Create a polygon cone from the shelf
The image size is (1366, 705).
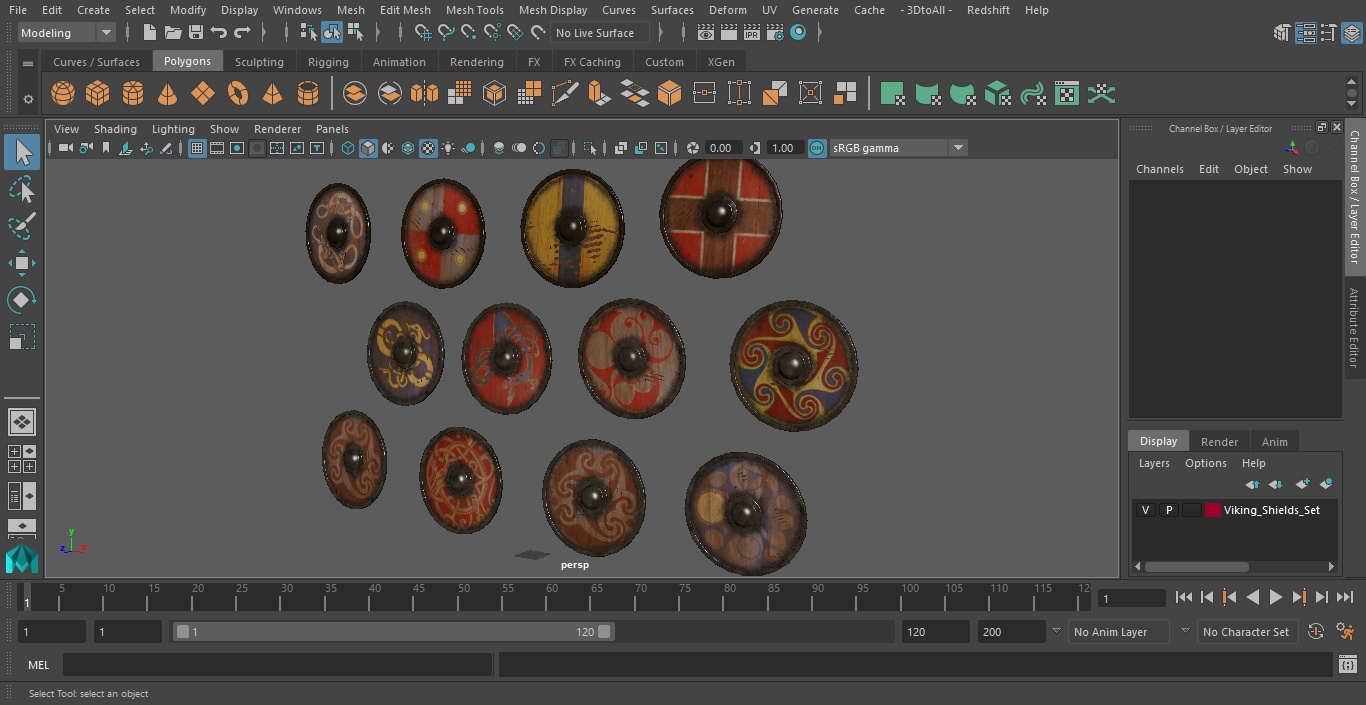168,94
